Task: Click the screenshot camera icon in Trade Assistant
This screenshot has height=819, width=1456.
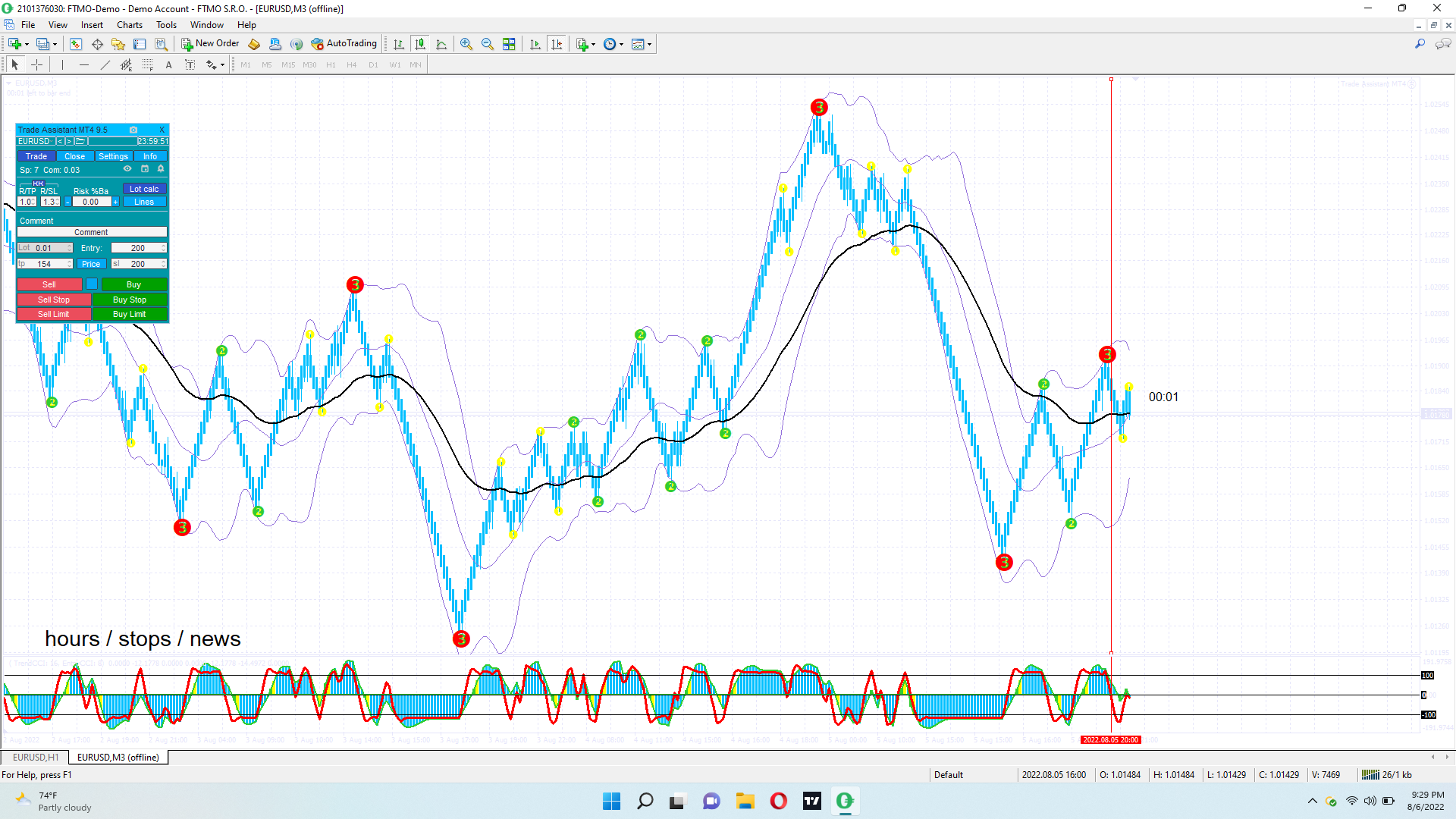Action: (133, 130)
